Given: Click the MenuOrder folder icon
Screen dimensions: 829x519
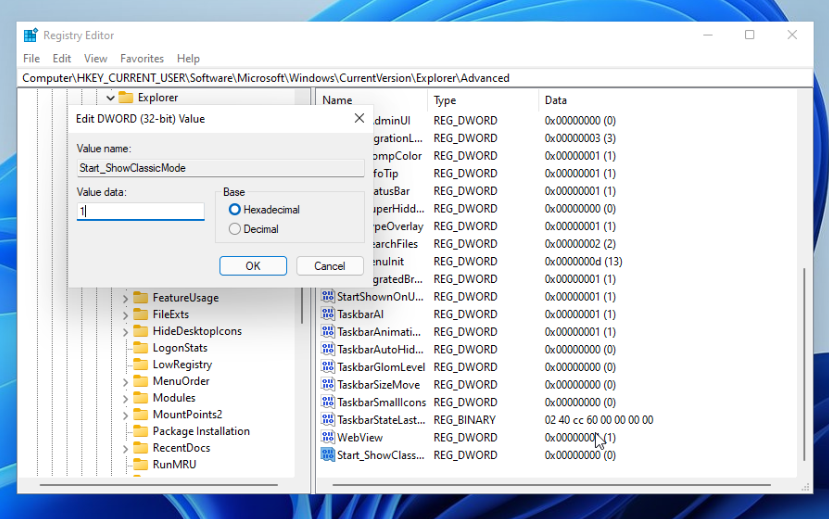Looking at the screenshot, I should (141, 381).
